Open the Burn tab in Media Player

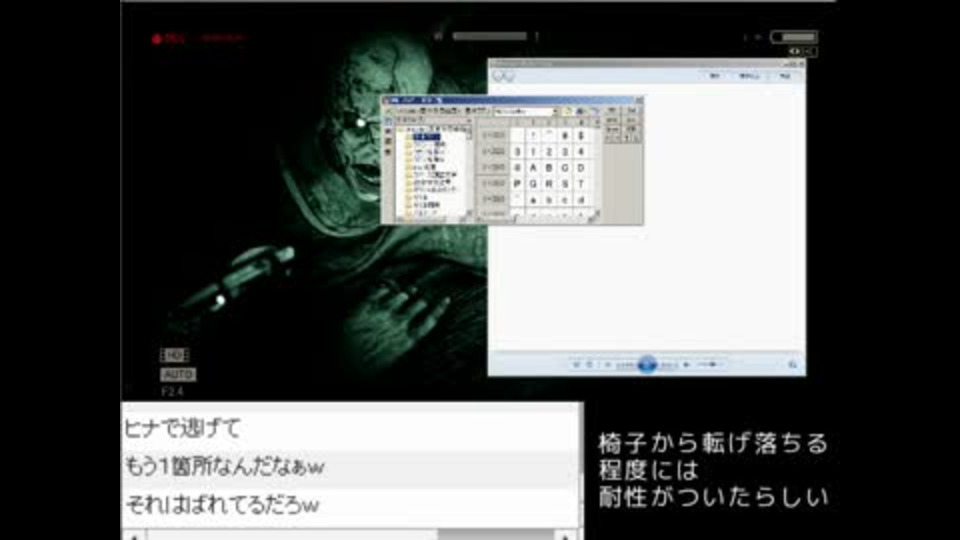coord(749,76)
